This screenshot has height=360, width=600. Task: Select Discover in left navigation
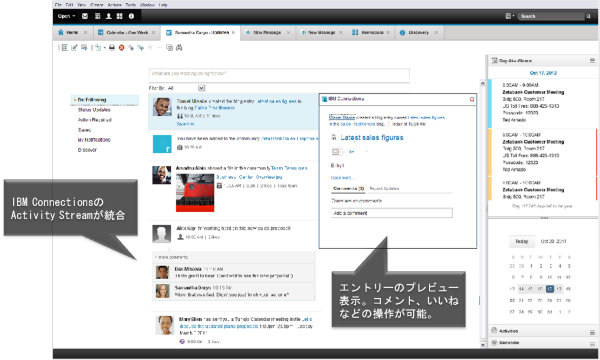pyautogui.click(x=87, y=150)
